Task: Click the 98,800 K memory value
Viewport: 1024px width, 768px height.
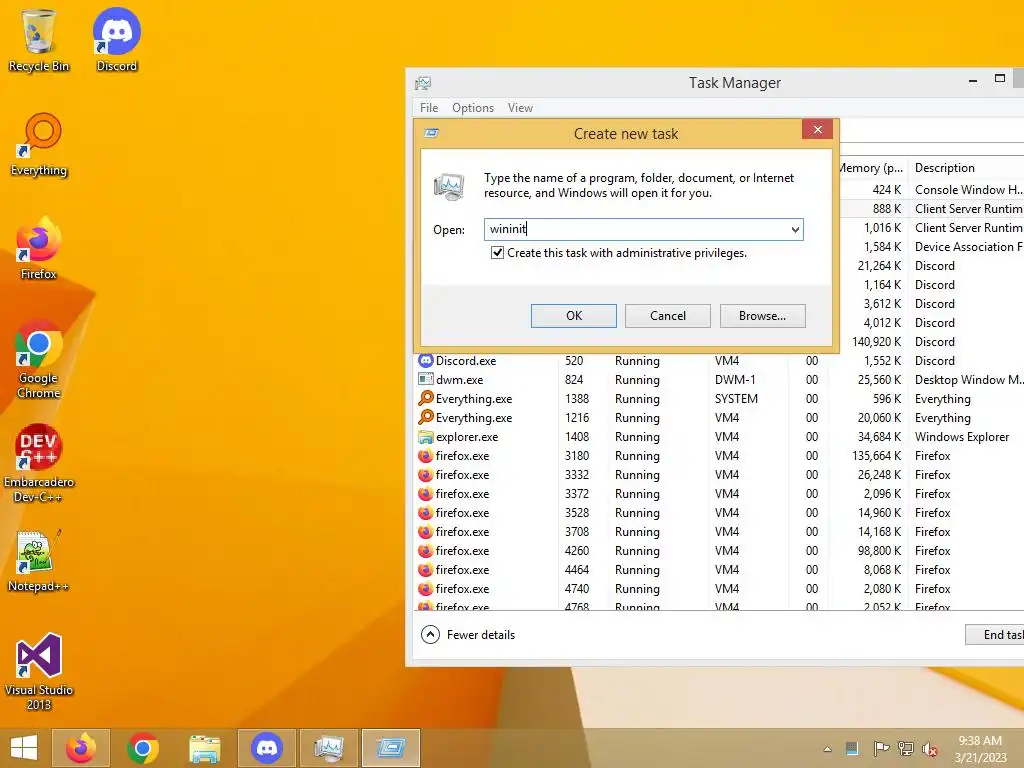Action: click(879, 551)
